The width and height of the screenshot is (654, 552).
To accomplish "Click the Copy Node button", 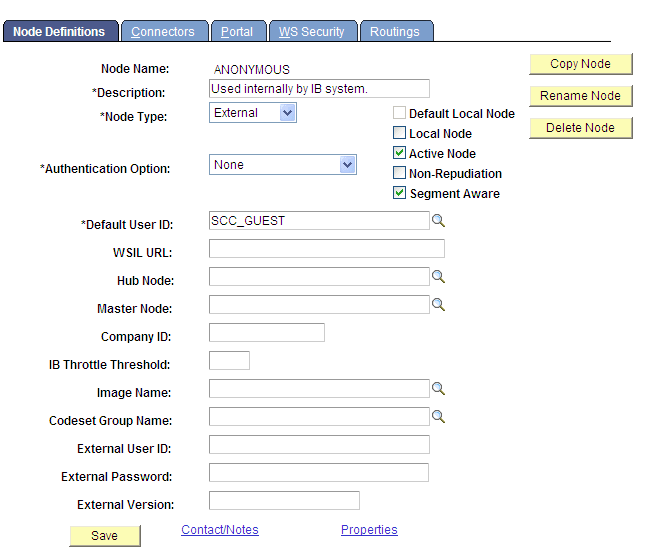I will pyautogui.click(x=581, y=64).
